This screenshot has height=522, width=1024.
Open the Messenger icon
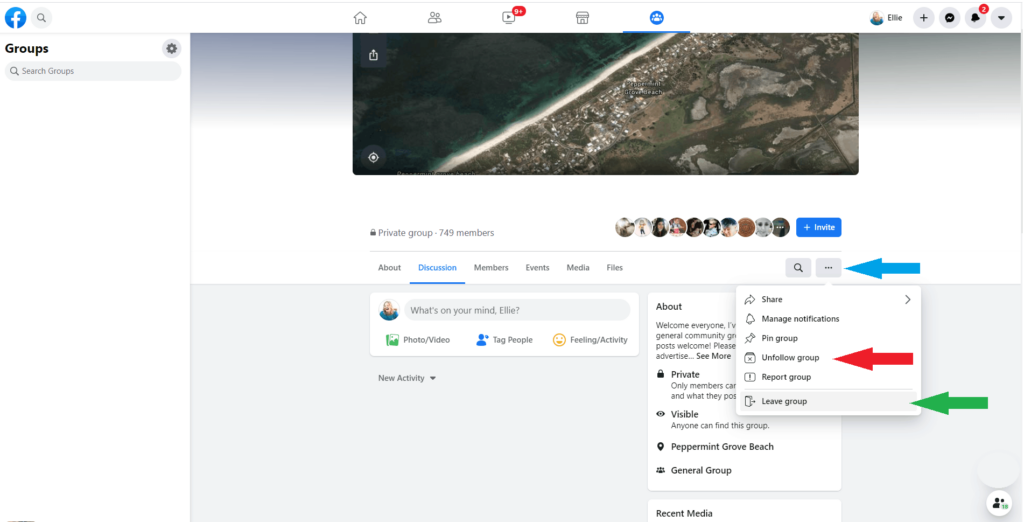click(950, 18)
